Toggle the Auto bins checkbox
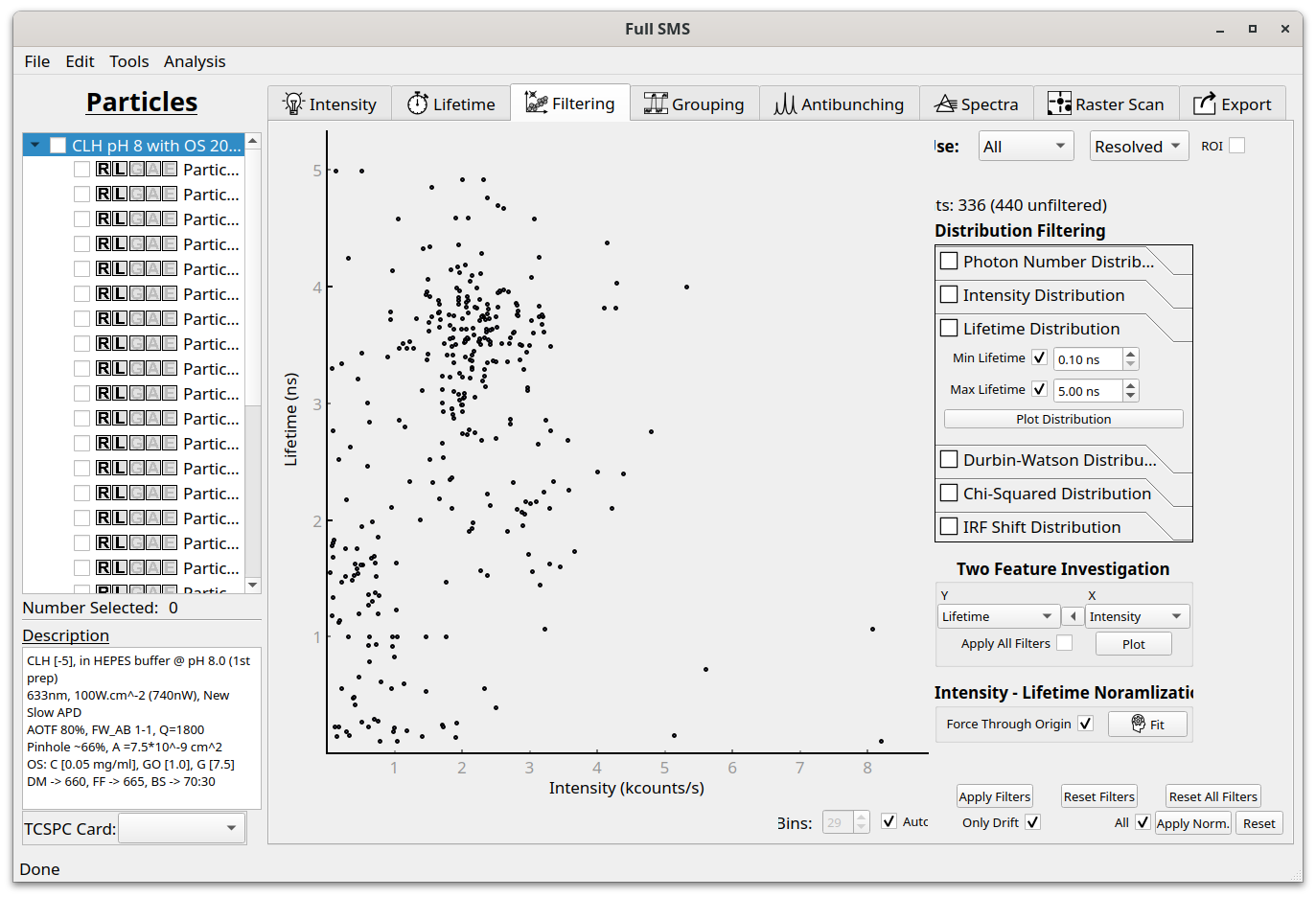Image resolution: width=1316 pixels, height=898 pixels. click(x=889, y=821)
